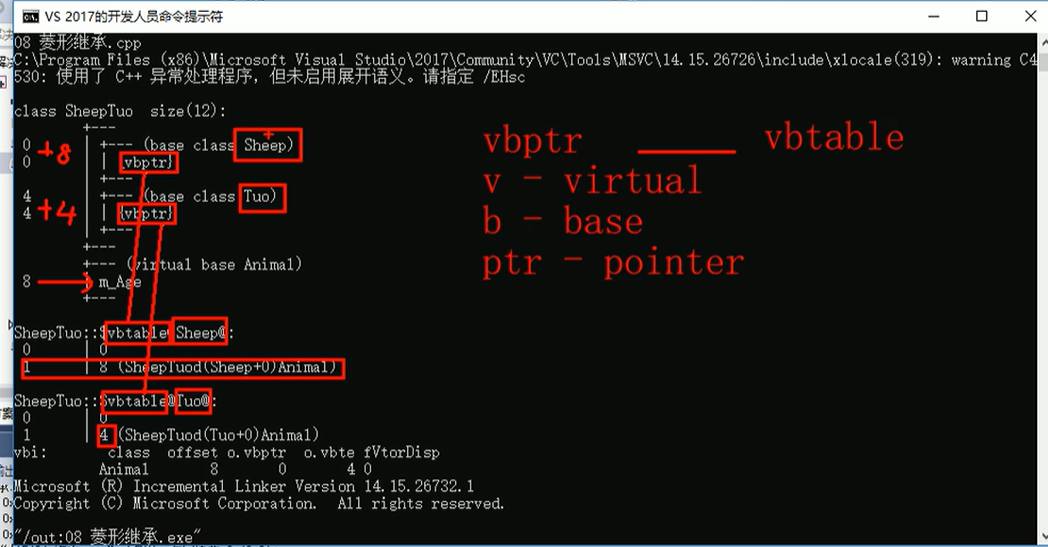1048x547 pixels.
Task: Minimize the developer command prompt window
Action: pos(934,16)
